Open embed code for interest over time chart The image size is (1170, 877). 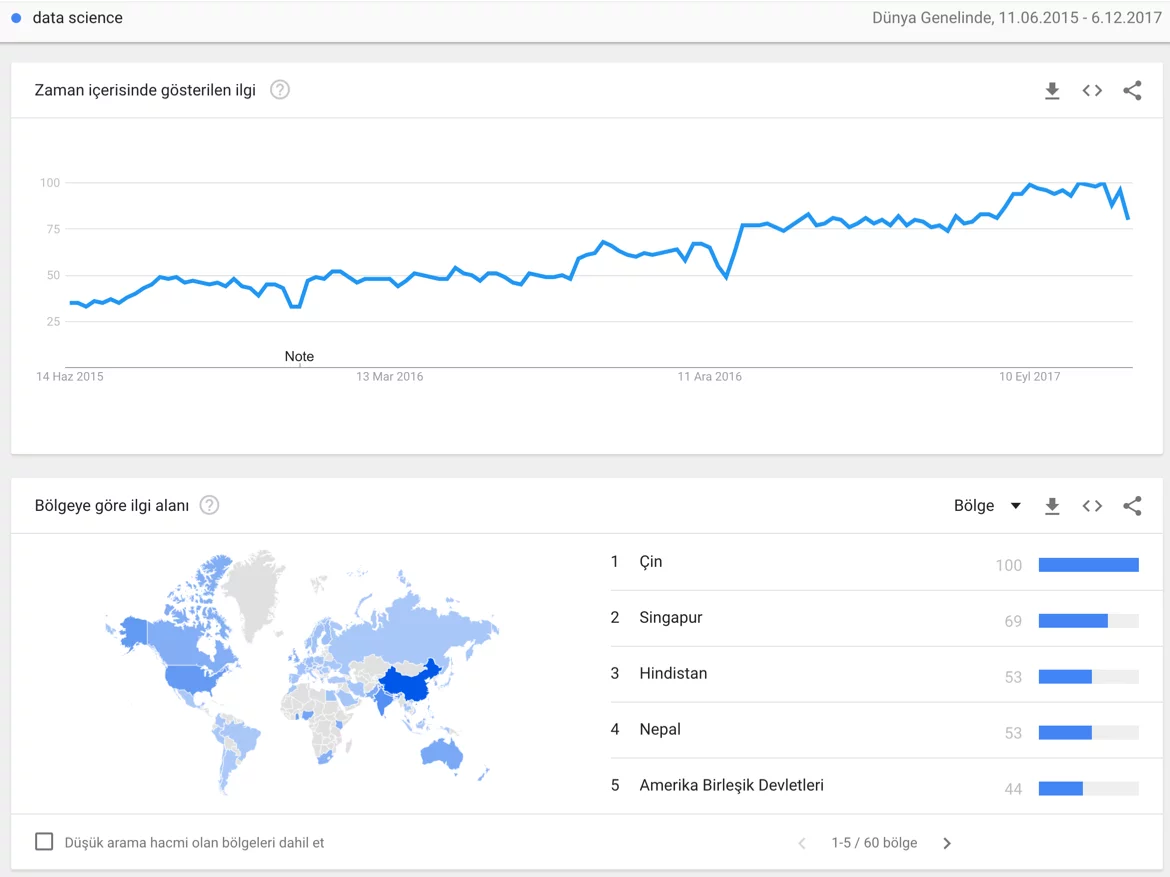tap(1092, 91)
